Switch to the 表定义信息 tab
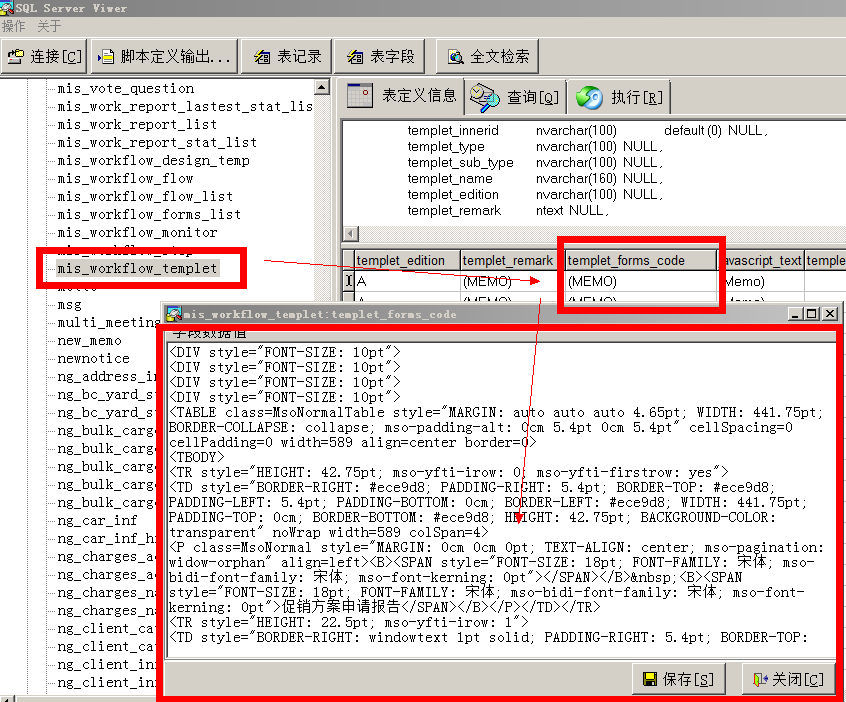Viewport: 846px width, 702px height. pyautogui.click(x=402, y=96)
